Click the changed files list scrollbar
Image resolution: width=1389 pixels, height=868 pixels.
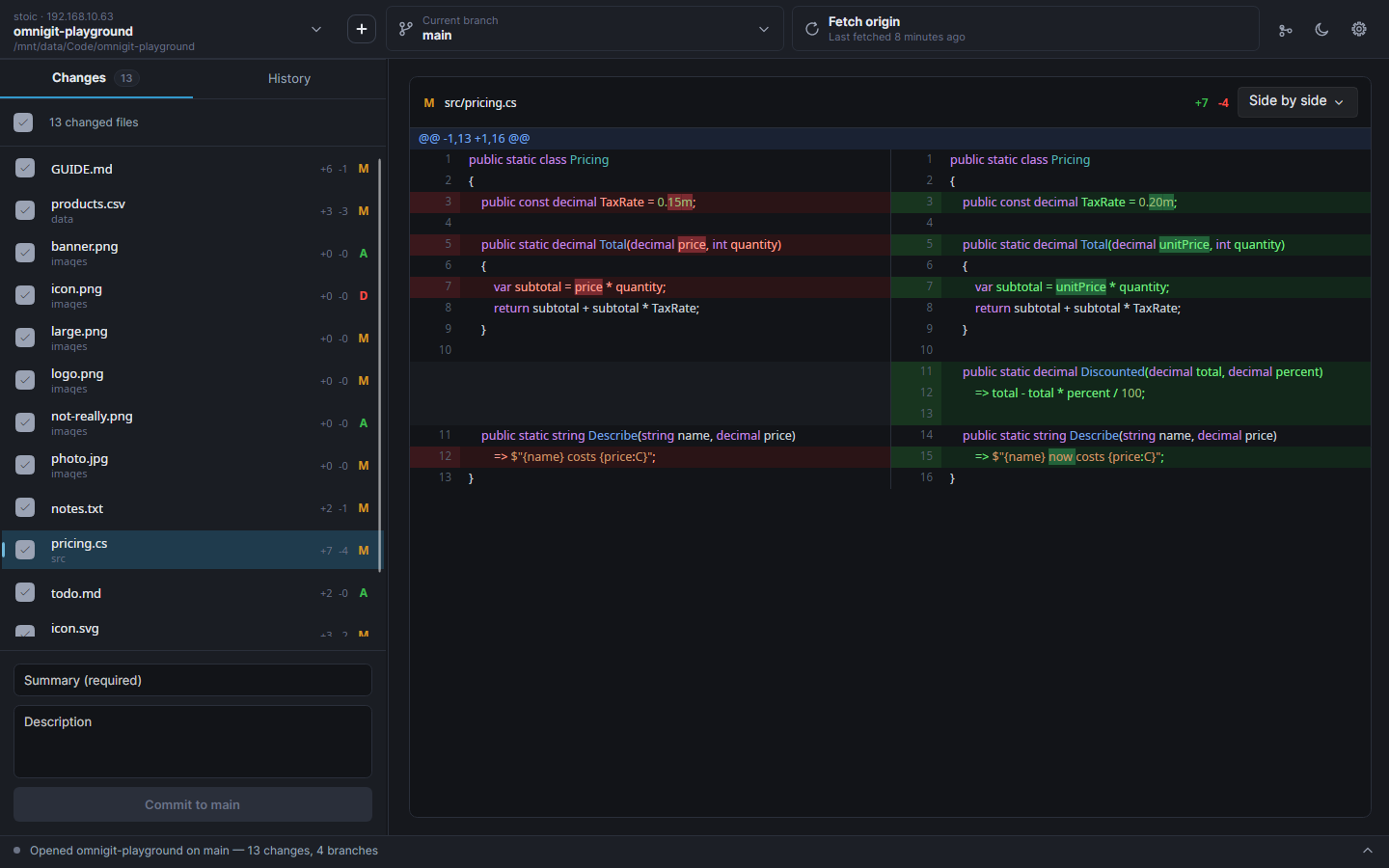click(x=380, y=366)
